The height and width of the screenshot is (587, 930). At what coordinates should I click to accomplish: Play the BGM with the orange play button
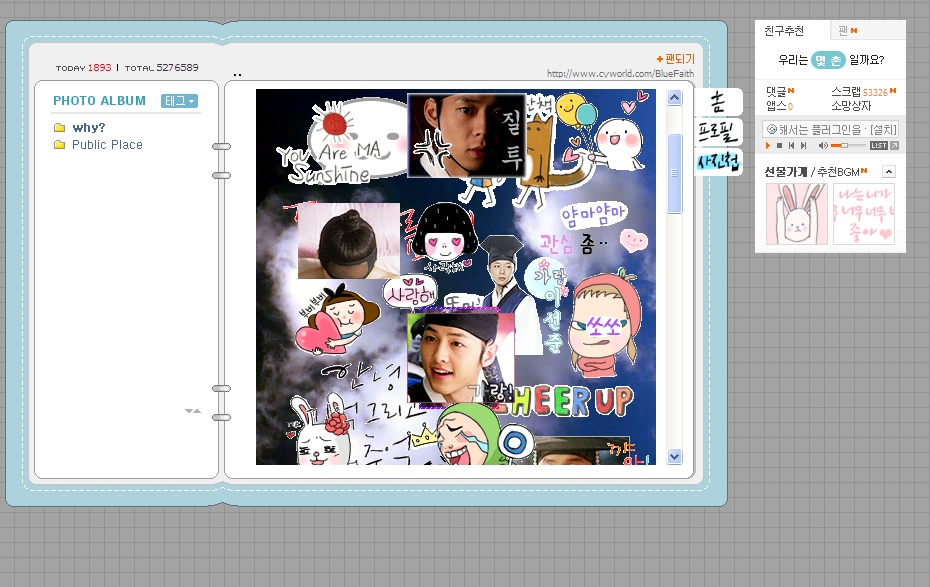coord(767,145)
